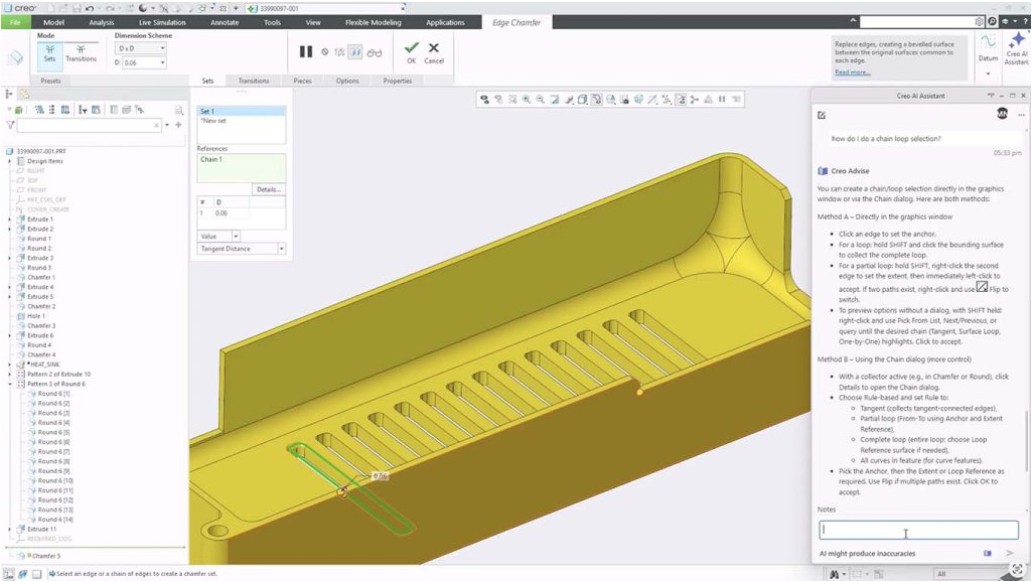Select Set 1 in sets list
Screen dimensions: 1032x582
241,111
